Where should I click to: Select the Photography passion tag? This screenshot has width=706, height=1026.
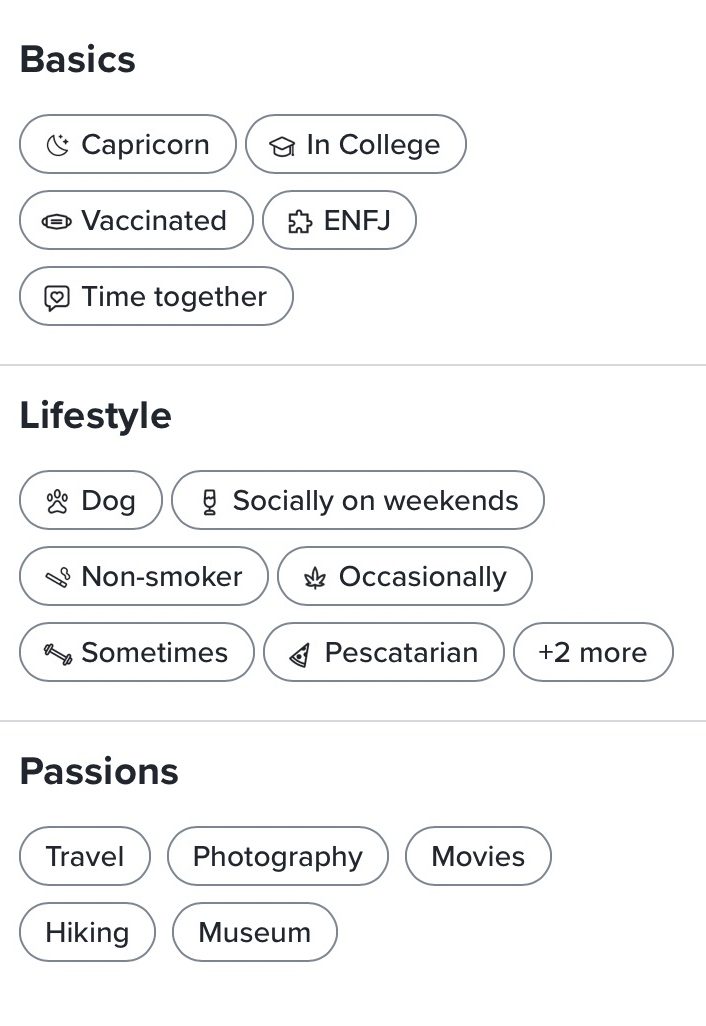(x=277, y=857)
